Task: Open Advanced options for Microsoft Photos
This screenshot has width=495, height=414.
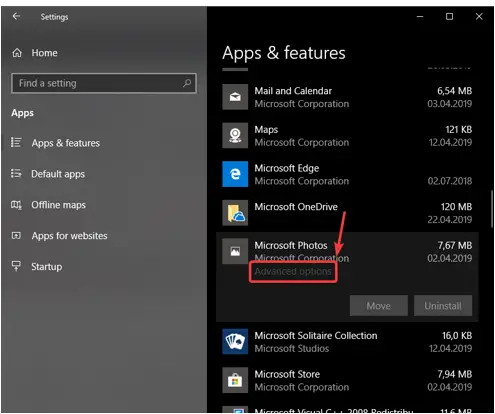Action: [293, 272]
